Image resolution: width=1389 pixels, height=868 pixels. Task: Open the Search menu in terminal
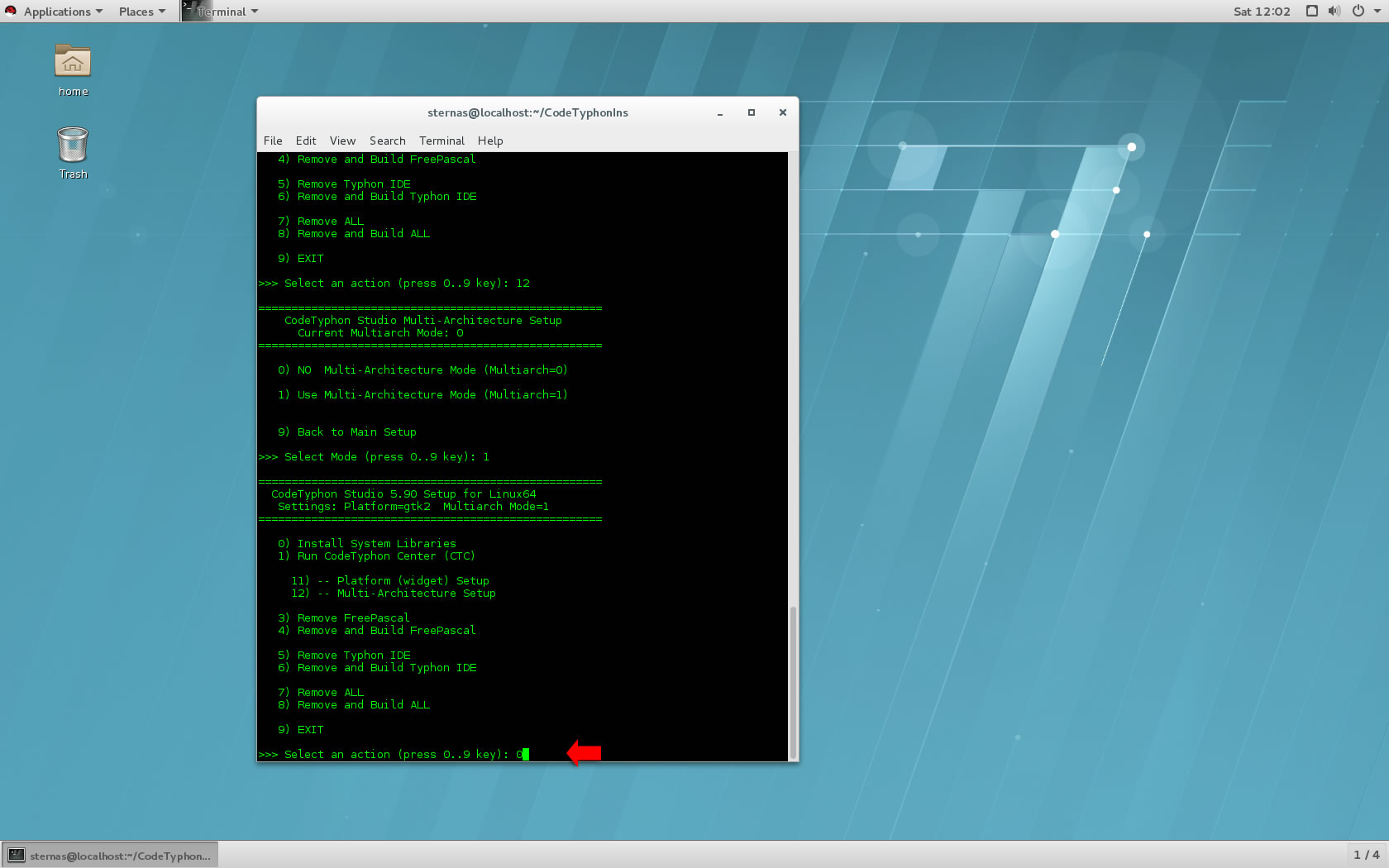tap(387, 141)
